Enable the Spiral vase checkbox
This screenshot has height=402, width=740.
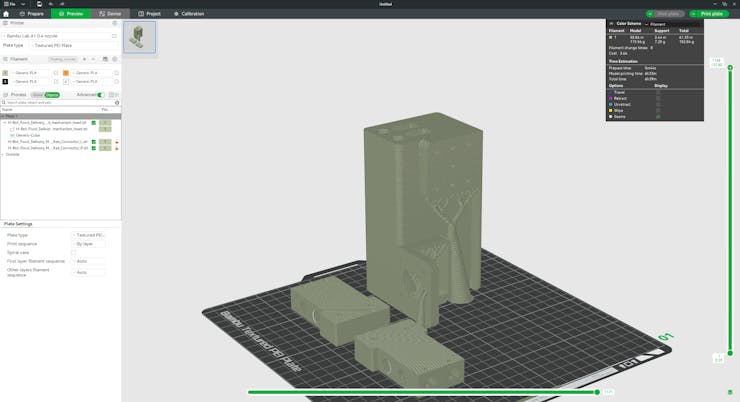click(x=74, y=253)
